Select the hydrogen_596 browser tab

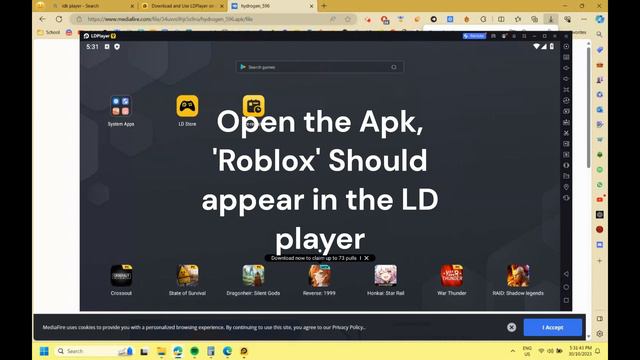tap(272, 6)
